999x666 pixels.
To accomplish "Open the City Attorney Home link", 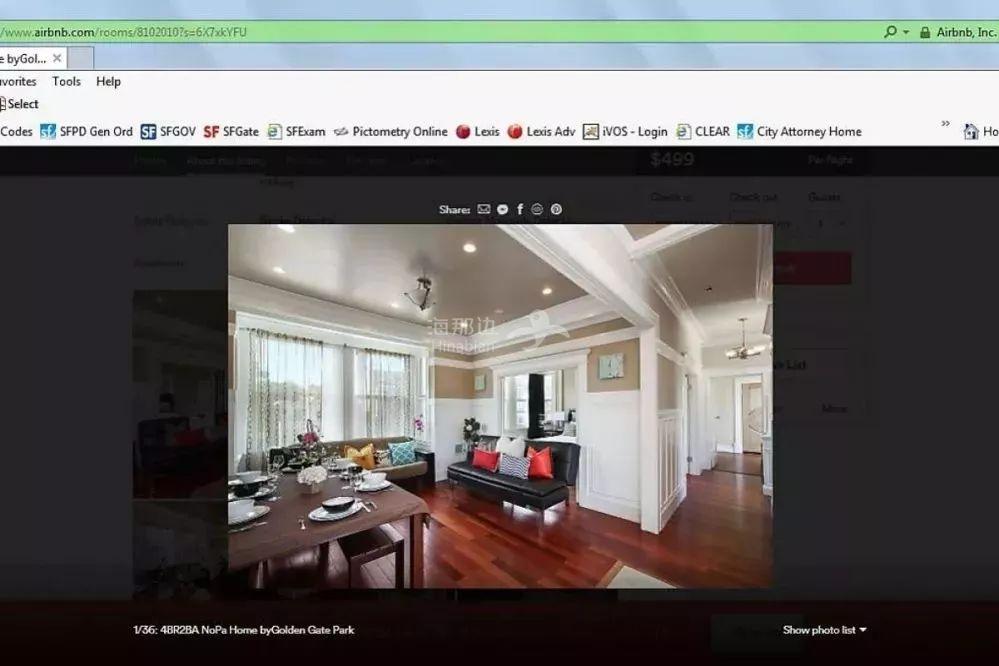I will [x=799, y=131].
